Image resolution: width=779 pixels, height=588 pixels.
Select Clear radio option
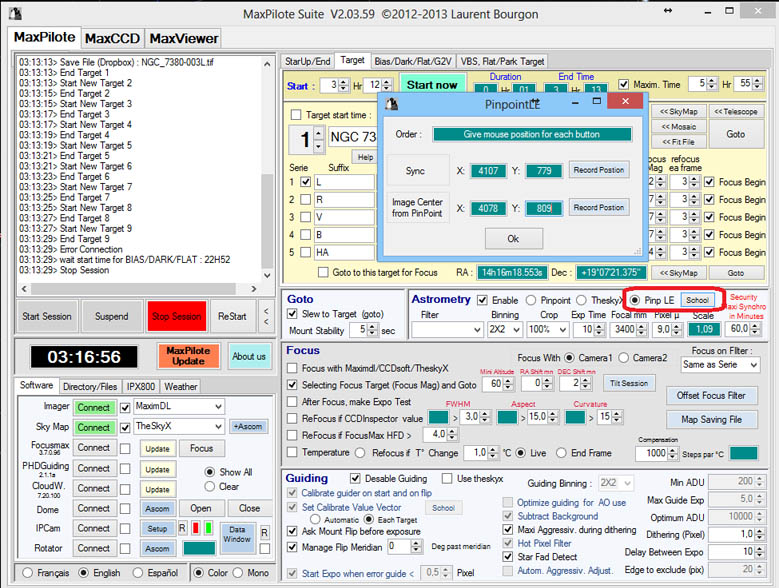point(210,486)
